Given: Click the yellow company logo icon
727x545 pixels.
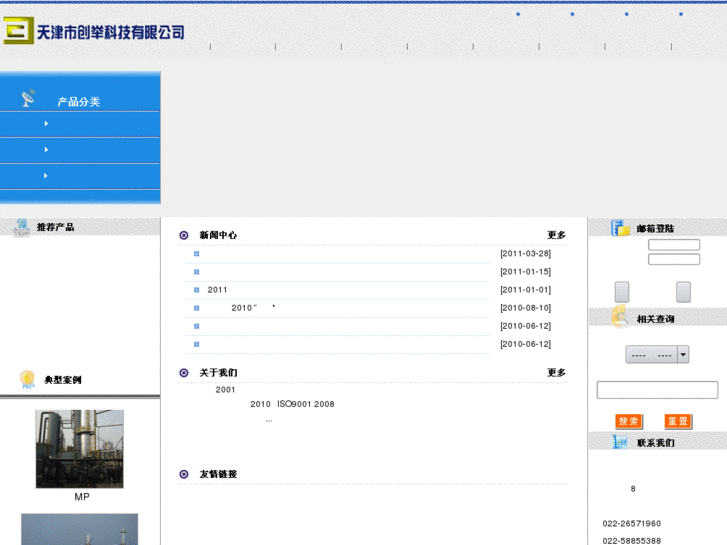Looking at the screenshot, I should click(x=19, y=30).
